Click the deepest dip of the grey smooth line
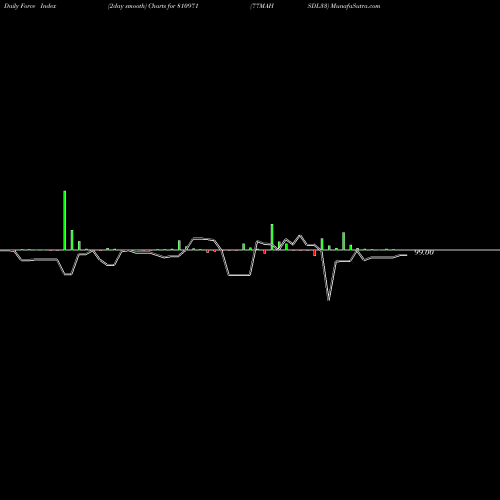The image size is (500, 500). (329, 299)
